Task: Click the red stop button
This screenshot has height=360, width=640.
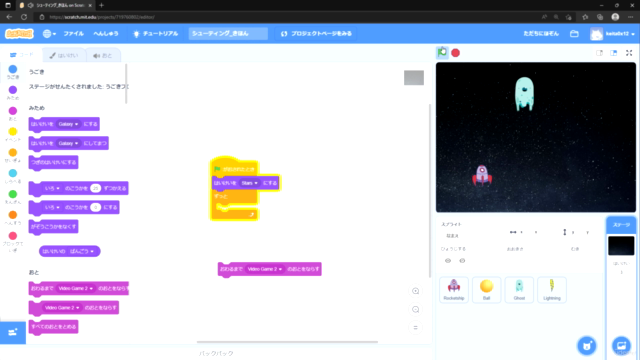Action: (456, 53)
